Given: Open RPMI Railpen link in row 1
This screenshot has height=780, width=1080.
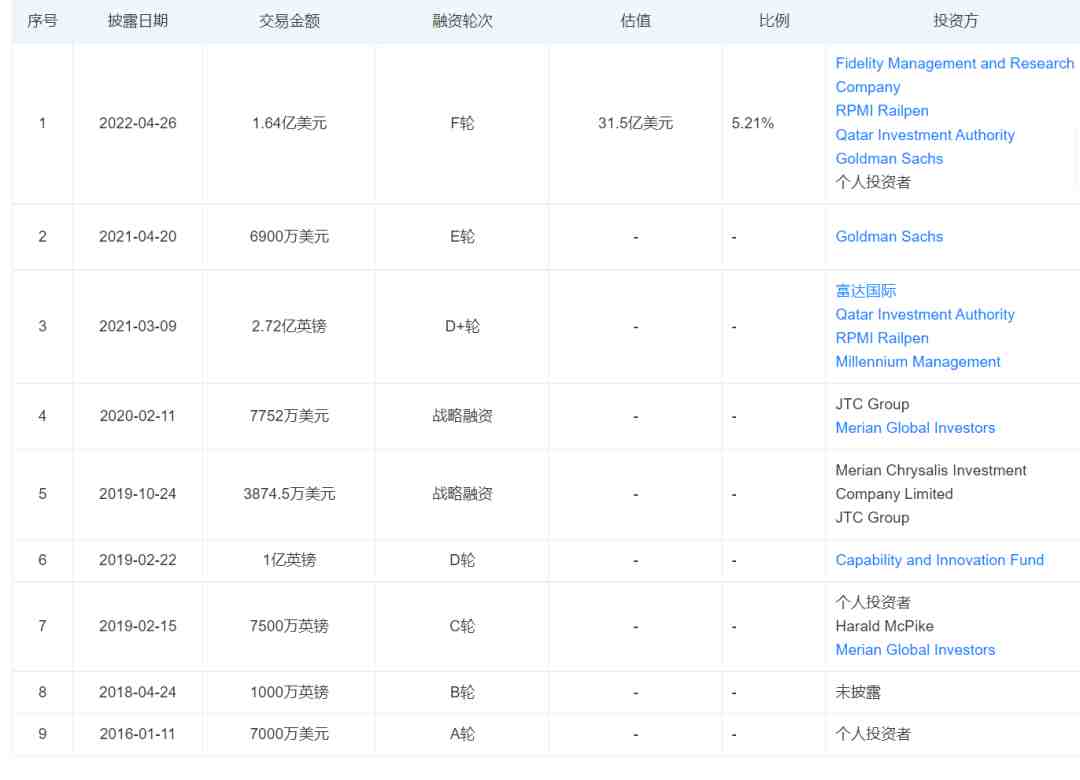Looking at the screenshot, I should tap(882, 111).
